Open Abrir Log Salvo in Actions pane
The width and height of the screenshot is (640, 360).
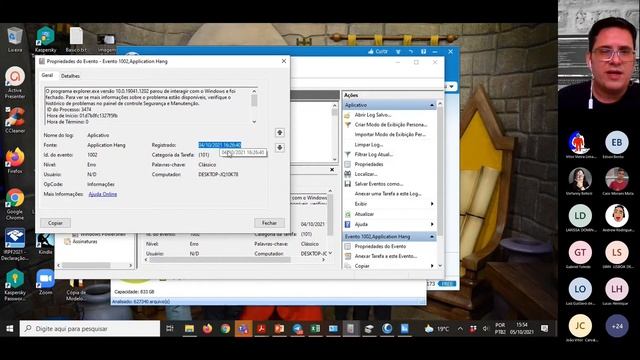tap(373, 115)
